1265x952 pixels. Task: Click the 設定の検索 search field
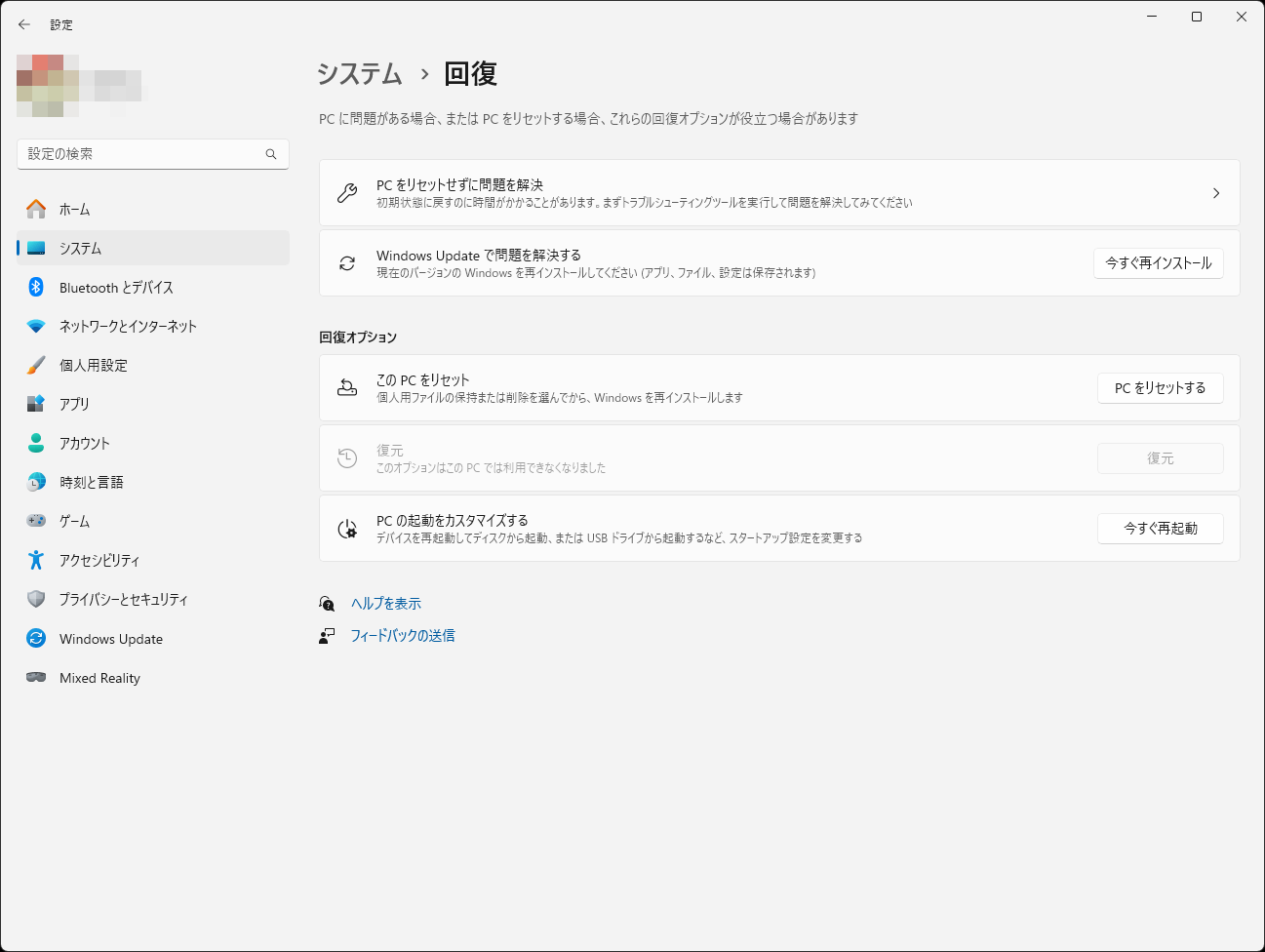click(x=152, y=153)
